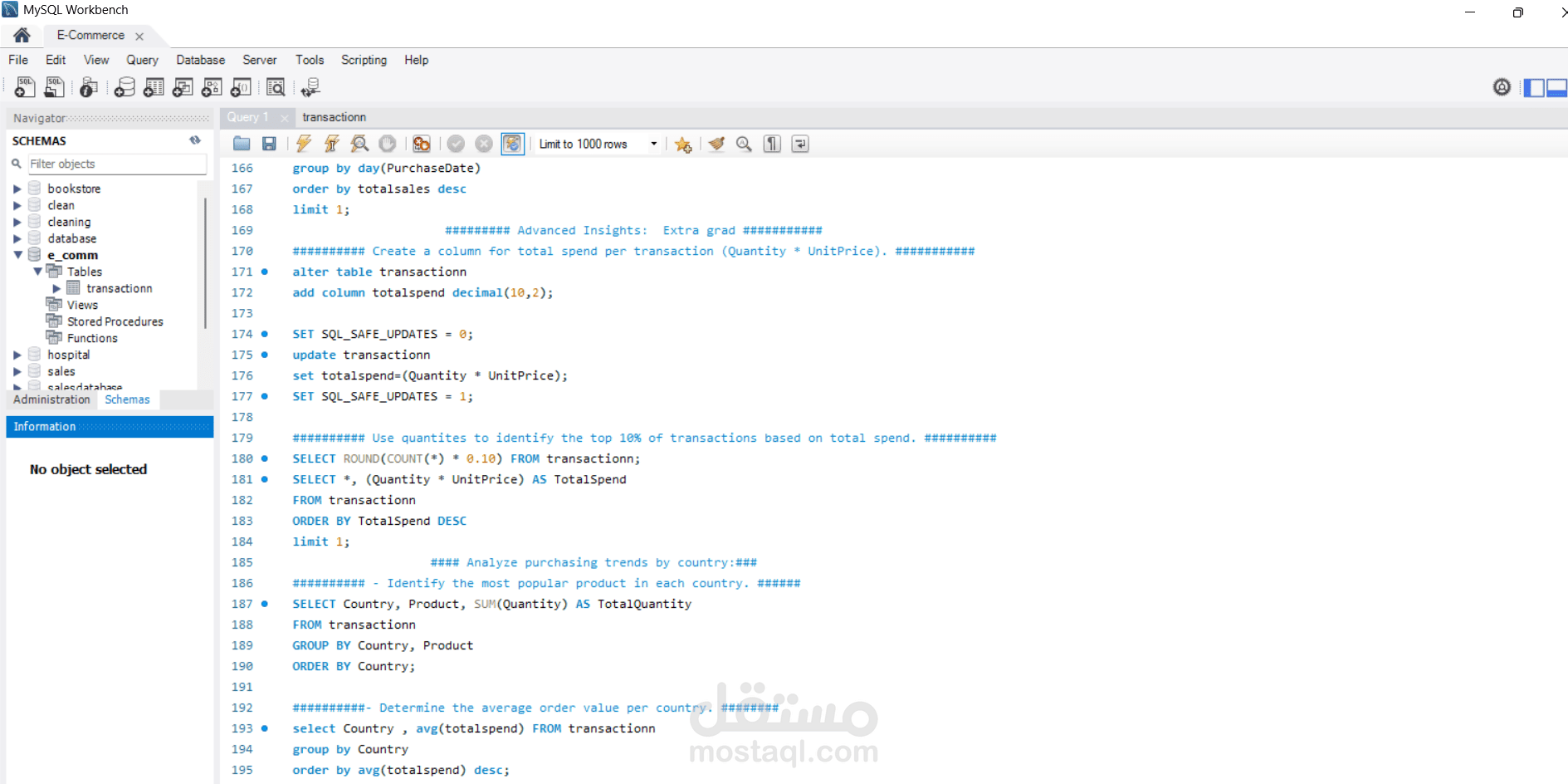Expand the cleaning schema node
Screen dimensions: 1568x784
click(17, 222)
